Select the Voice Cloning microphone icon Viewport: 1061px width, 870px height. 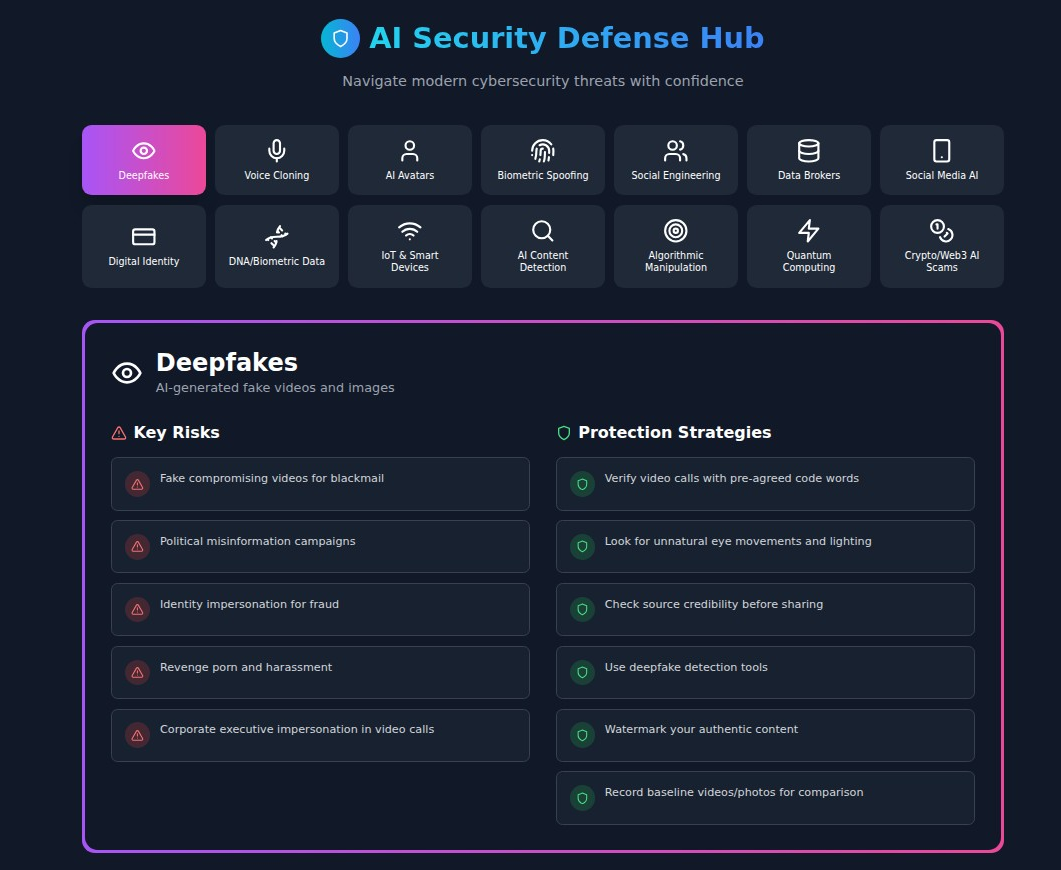(x=276, y=150)
